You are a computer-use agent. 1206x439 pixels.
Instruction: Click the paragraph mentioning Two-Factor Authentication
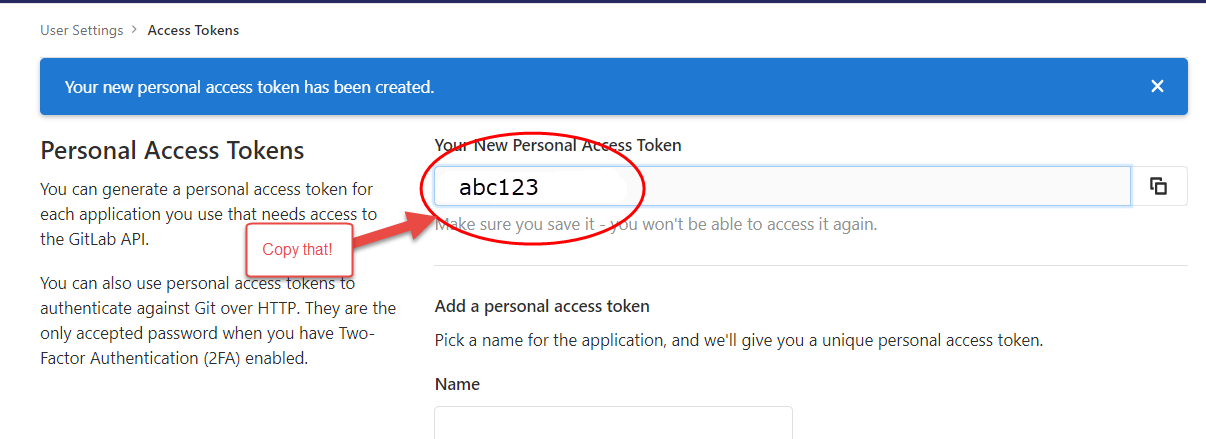[x=218, y=320]
